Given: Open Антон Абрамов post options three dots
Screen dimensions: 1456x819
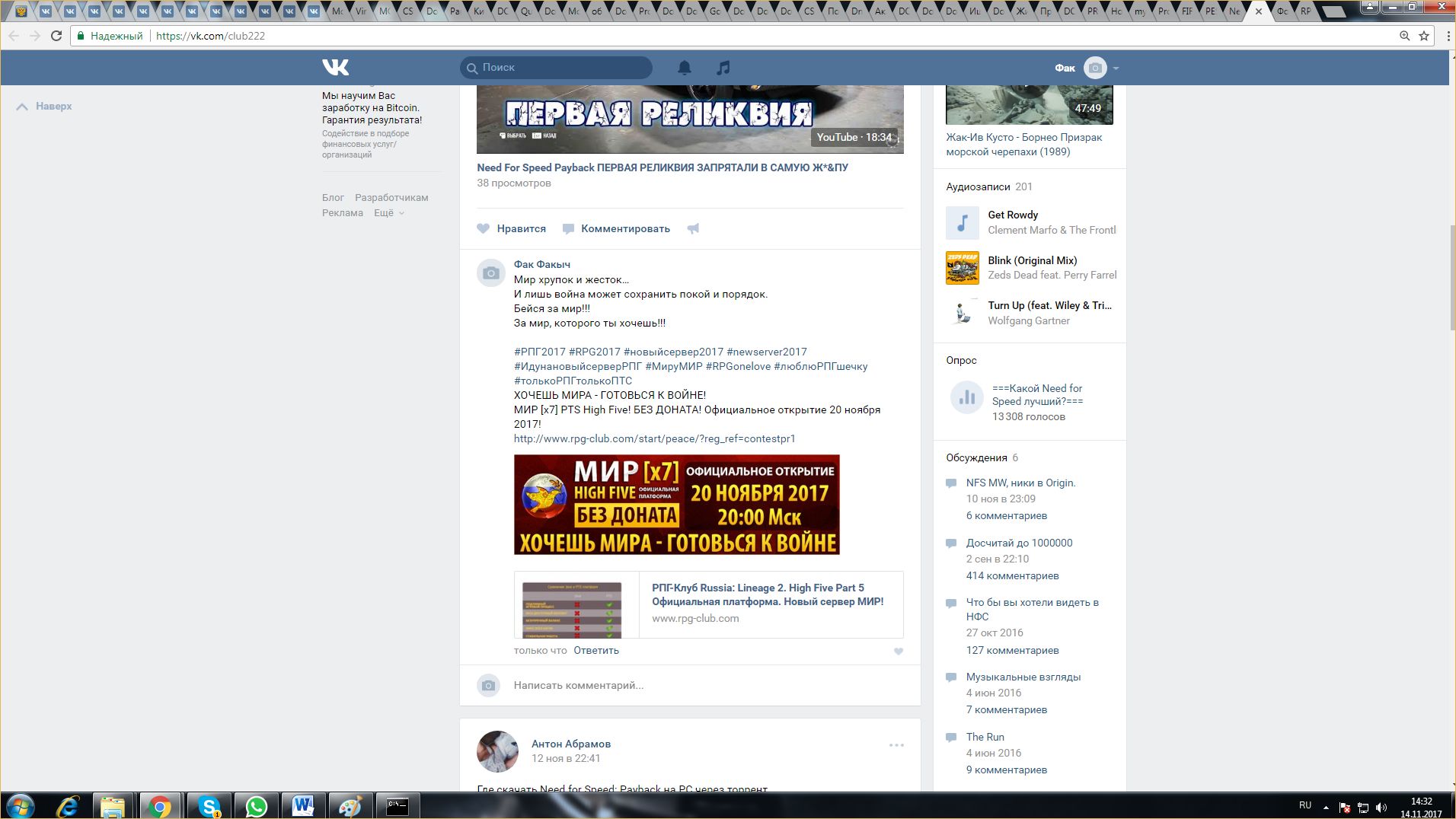Looking at the screenshot, I should click(896, 745).
